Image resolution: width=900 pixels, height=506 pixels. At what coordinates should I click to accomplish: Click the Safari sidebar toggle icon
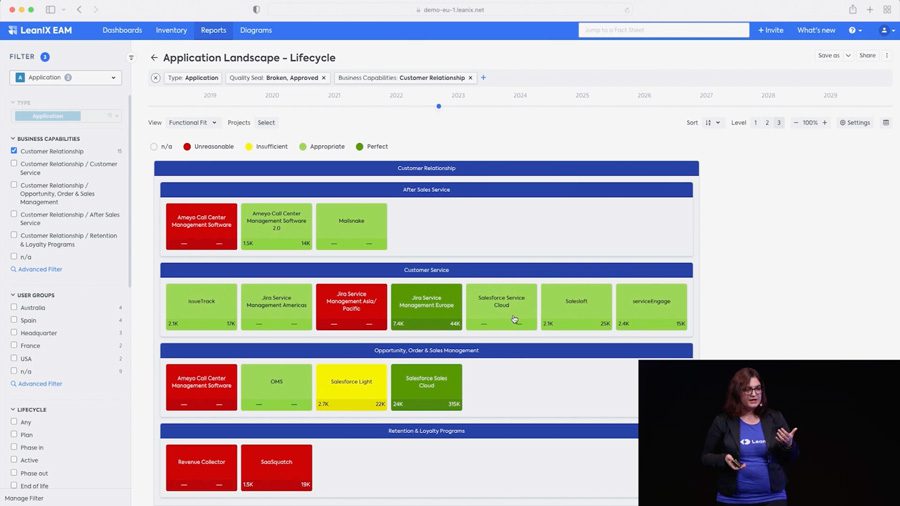click(x=51, y=10)
